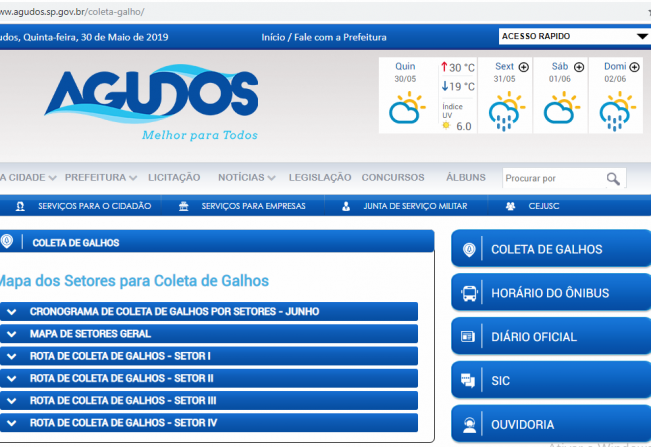Screen dimensions: 651x447
Task: Open the Acesso Rapido dropdown
Action: click(574, 37)
